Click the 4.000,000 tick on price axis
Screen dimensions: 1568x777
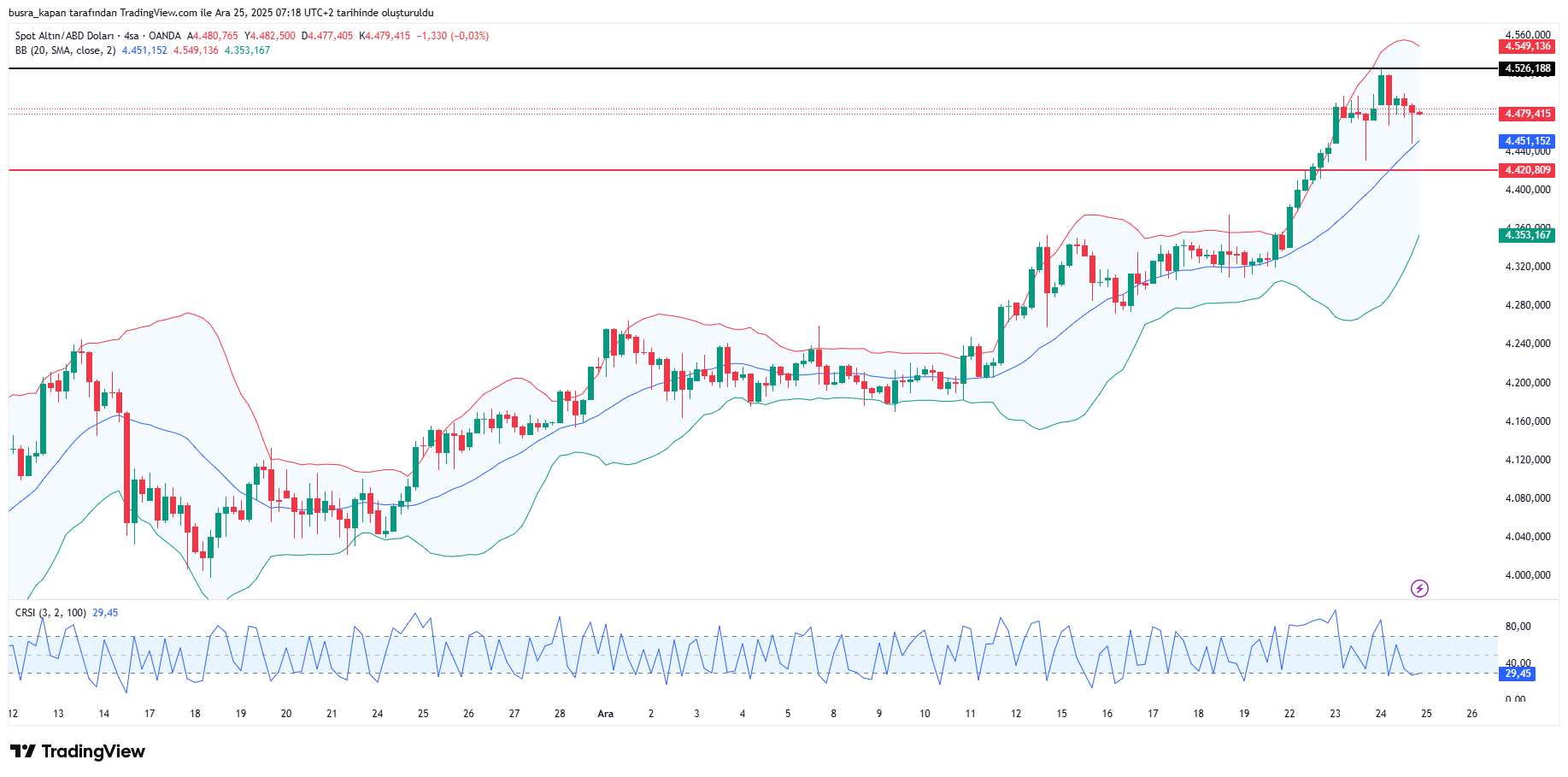pos(1527,575)
